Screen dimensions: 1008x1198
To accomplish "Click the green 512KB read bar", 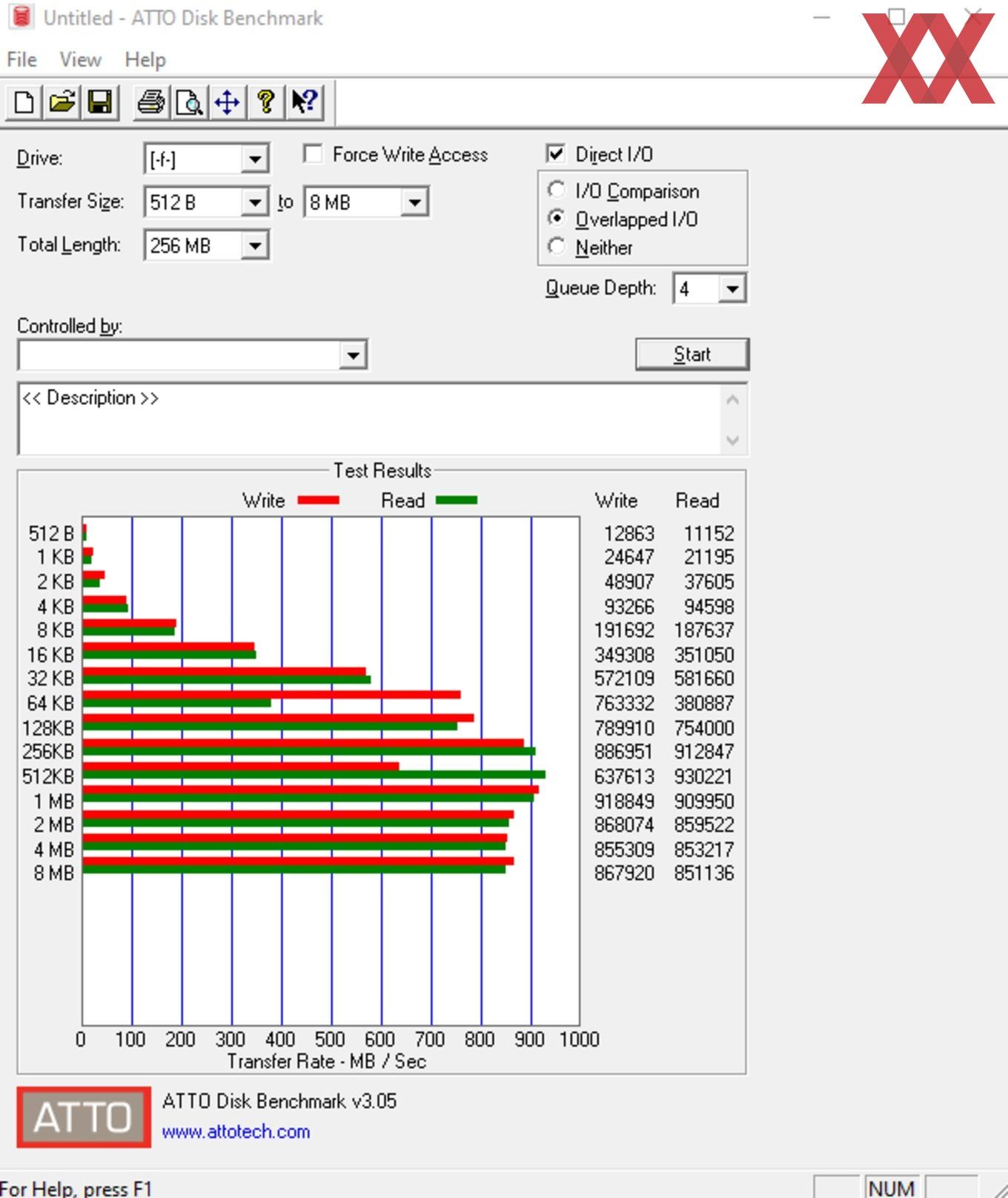I will coord(314,774).
